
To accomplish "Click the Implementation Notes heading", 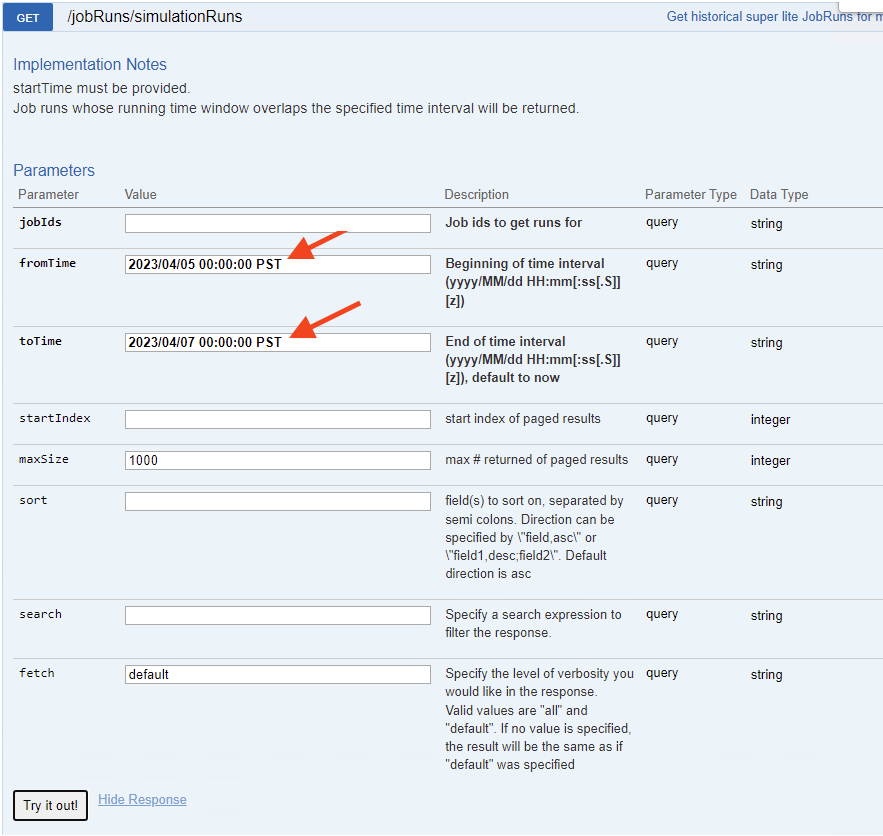I will pyautogui.click(x=90, y=65).
